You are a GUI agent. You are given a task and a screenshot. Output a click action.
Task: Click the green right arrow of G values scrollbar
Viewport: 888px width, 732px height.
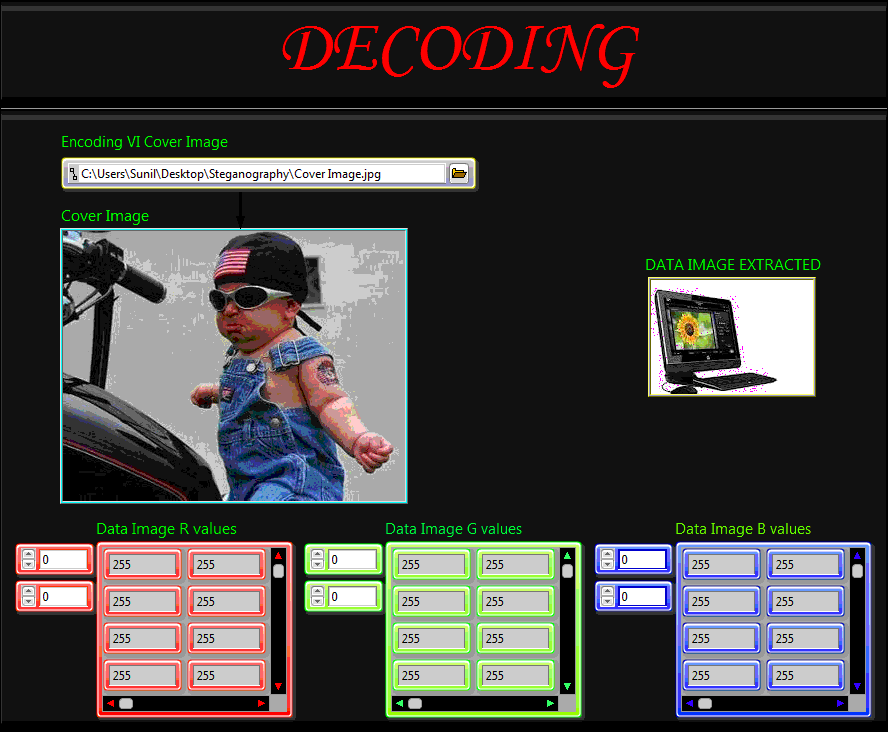(550, 704)
